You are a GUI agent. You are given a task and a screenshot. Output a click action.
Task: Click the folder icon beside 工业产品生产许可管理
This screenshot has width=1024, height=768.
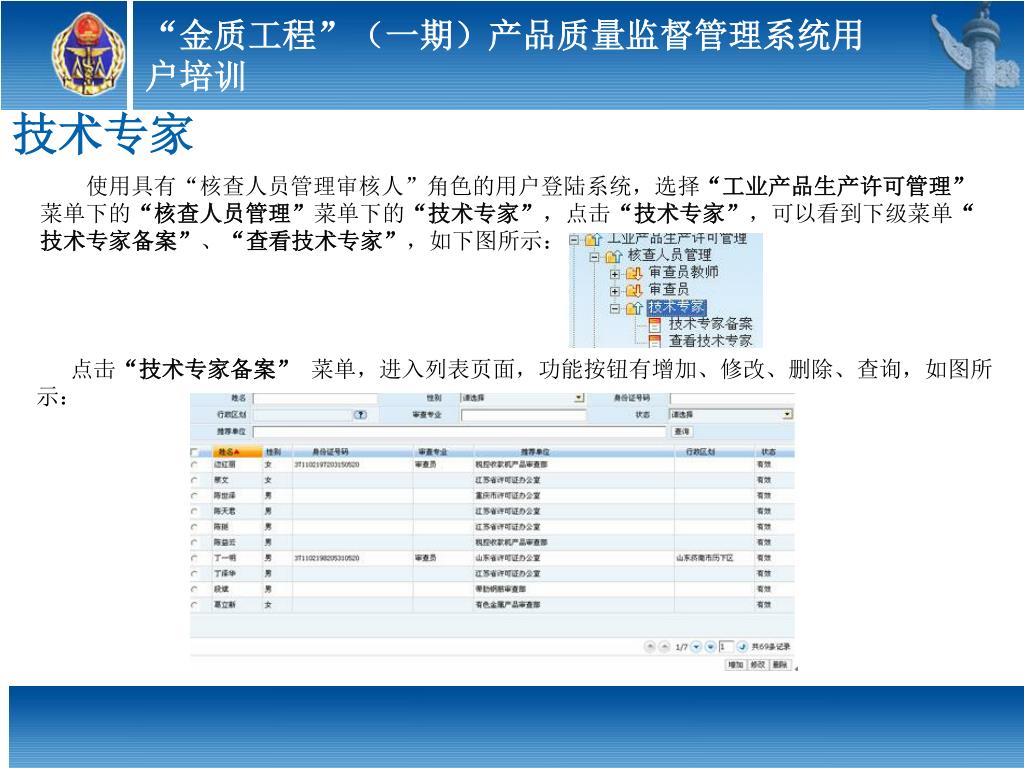(x=593, y=240)
